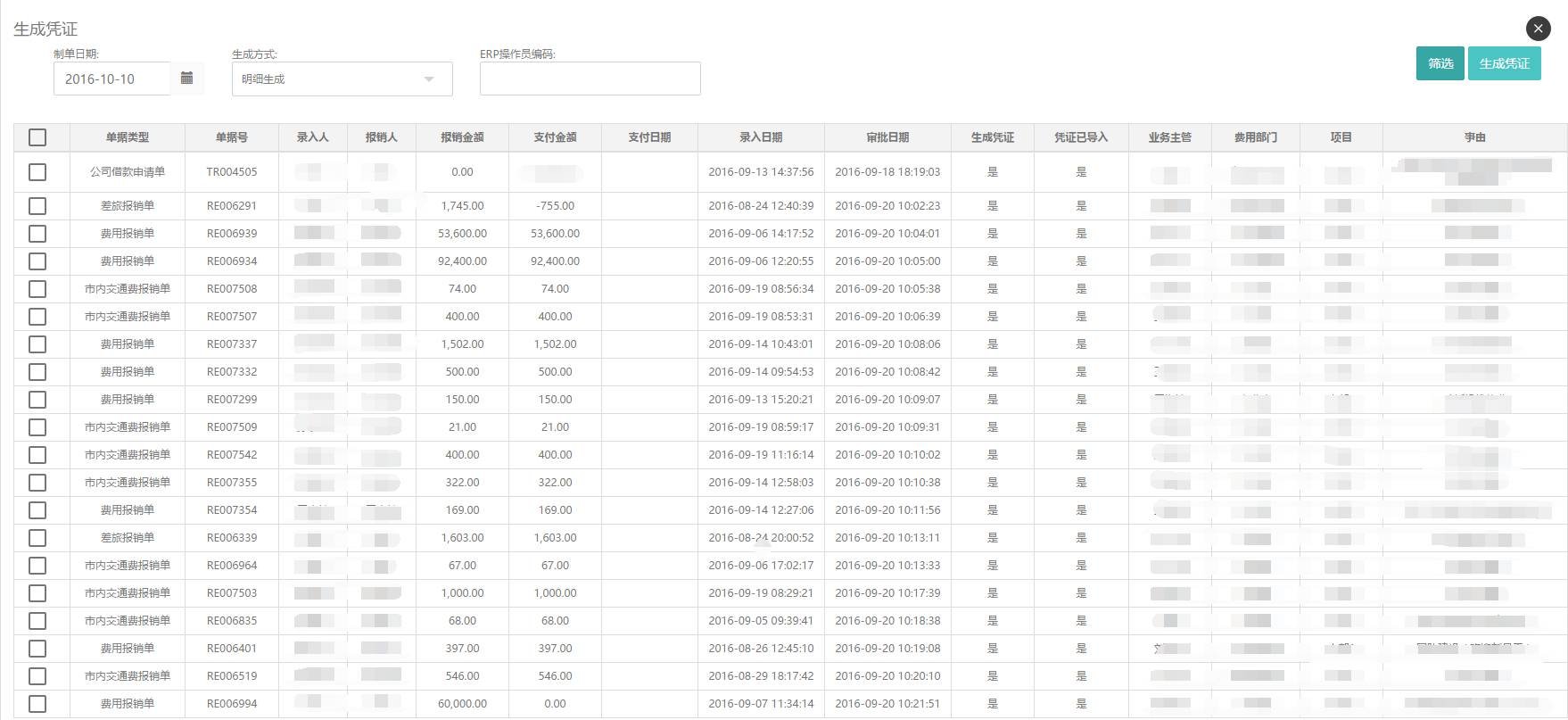Click the 1,603.00 reimbursement amount cell

(x=462, y=538)
